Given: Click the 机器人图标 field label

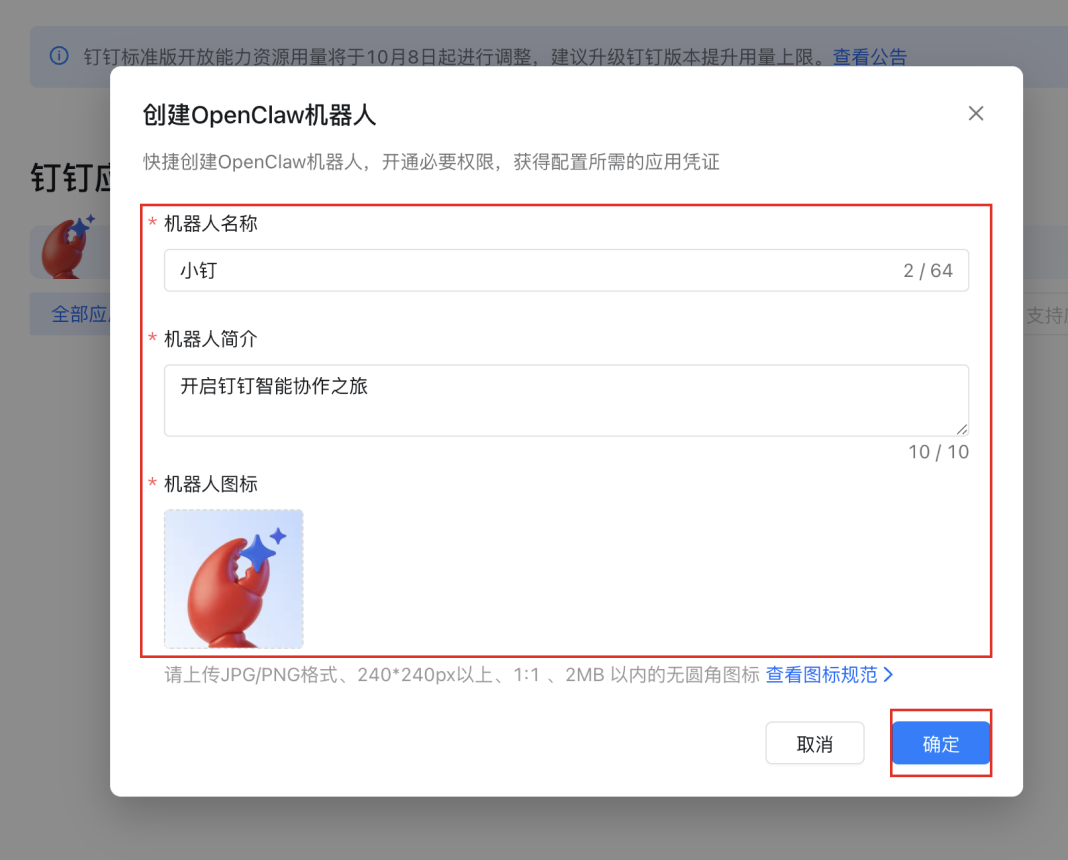Looking at the screenshot, I should [210, 484].
